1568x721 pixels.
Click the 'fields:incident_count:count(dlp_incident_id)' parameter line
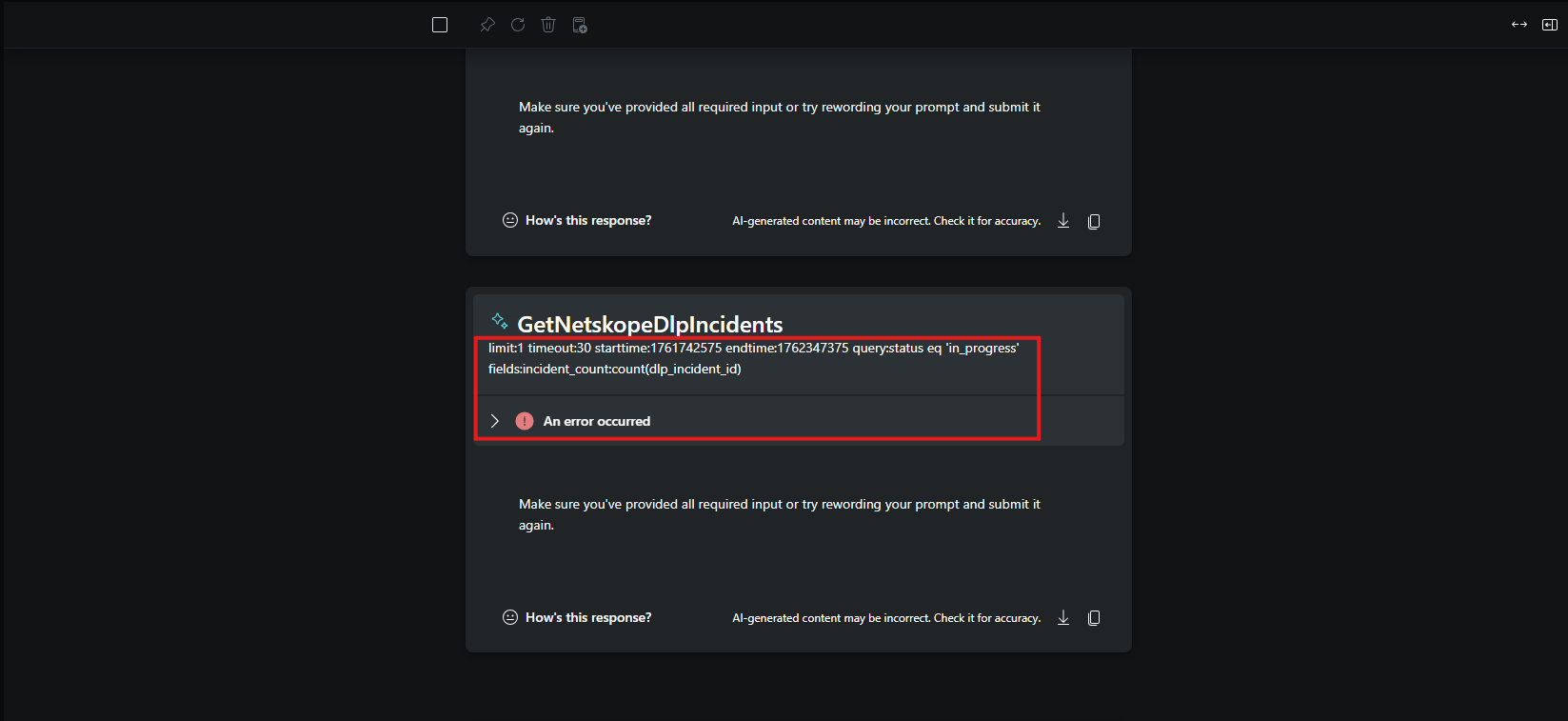(x=615, y=369)
